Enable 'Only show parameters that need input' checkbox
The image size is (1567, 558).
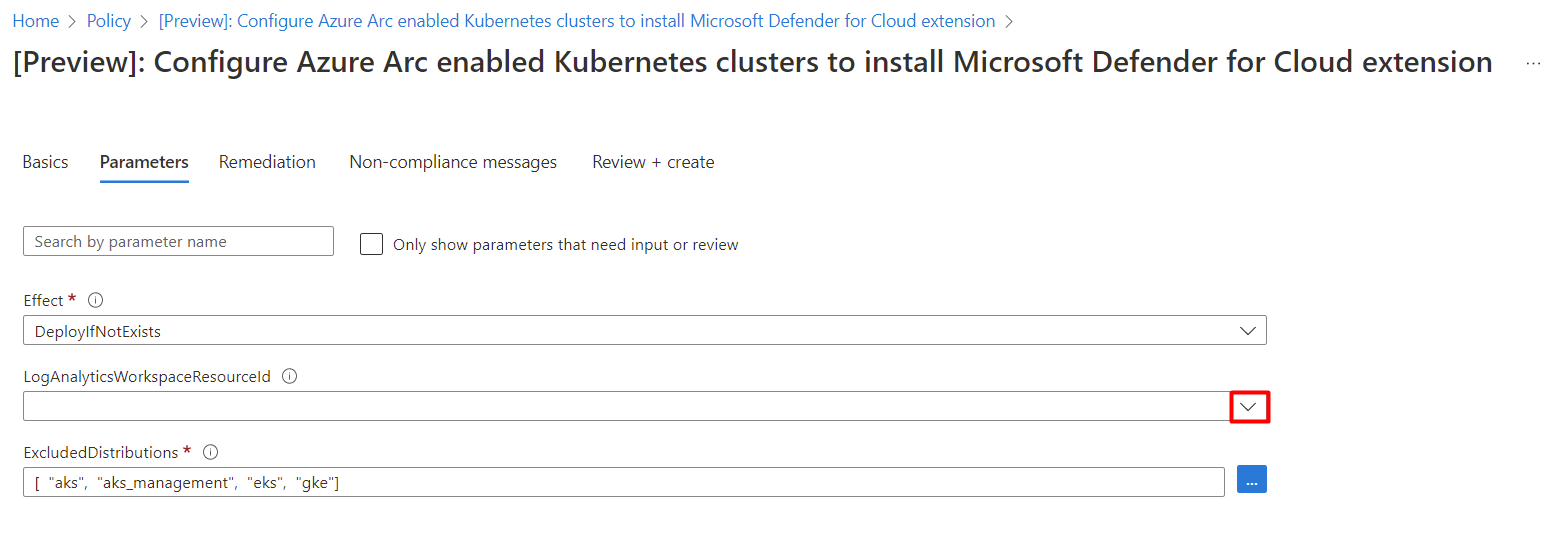(x=372, y=244)
